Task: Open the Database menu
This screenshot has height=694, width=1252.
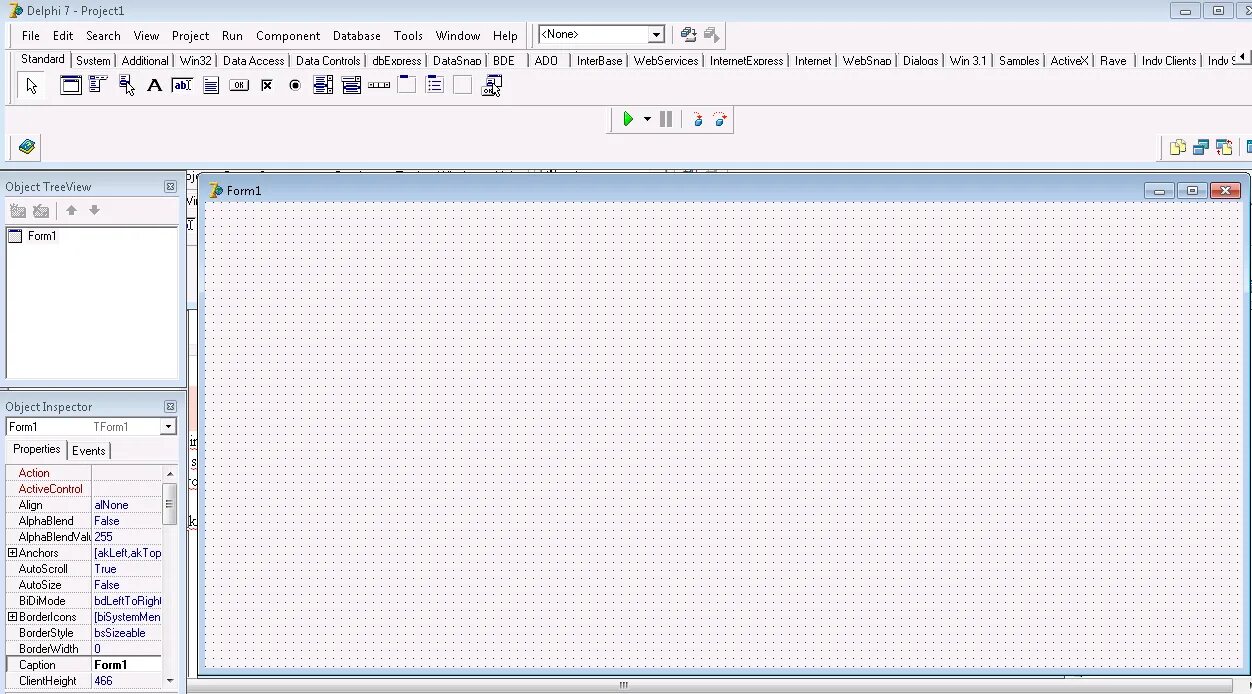Action: coord(357,35)
